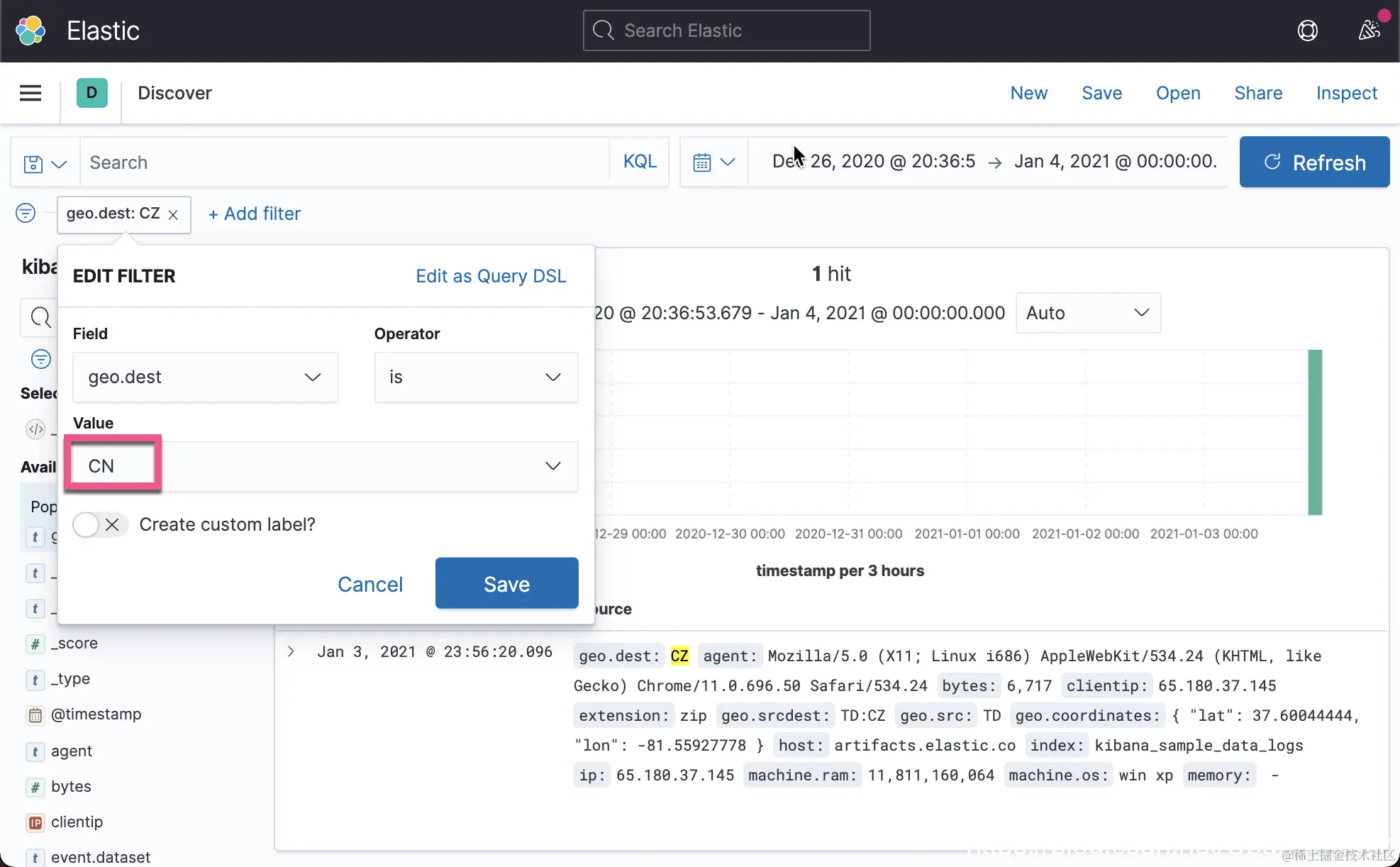Open the help menu lifebuoy icon
Screen dimensions: 1400x867
point(1307,31)
